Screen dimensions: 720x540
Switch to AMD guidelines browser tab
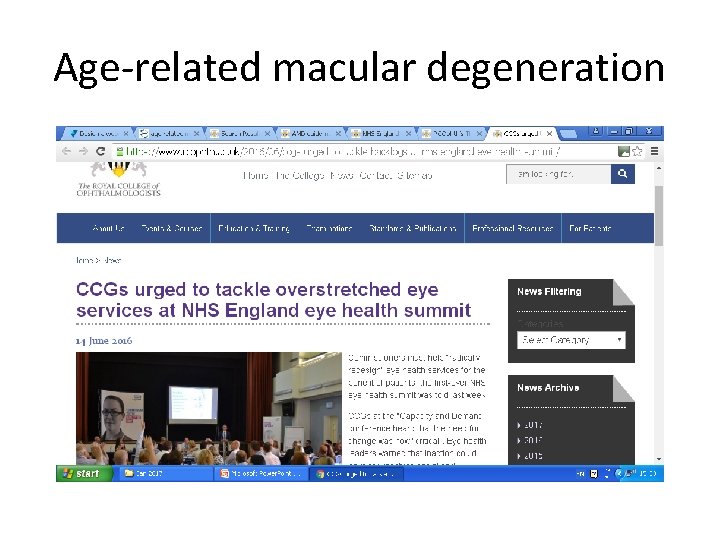pyautogui.click(x=309, y=134)
